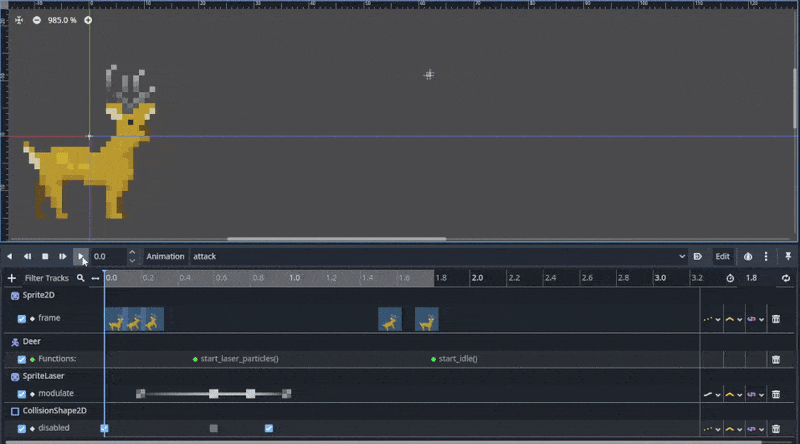800x444 pixels.
Task: Delete the frame track with trash icon
Action: [x=776, y=319]
